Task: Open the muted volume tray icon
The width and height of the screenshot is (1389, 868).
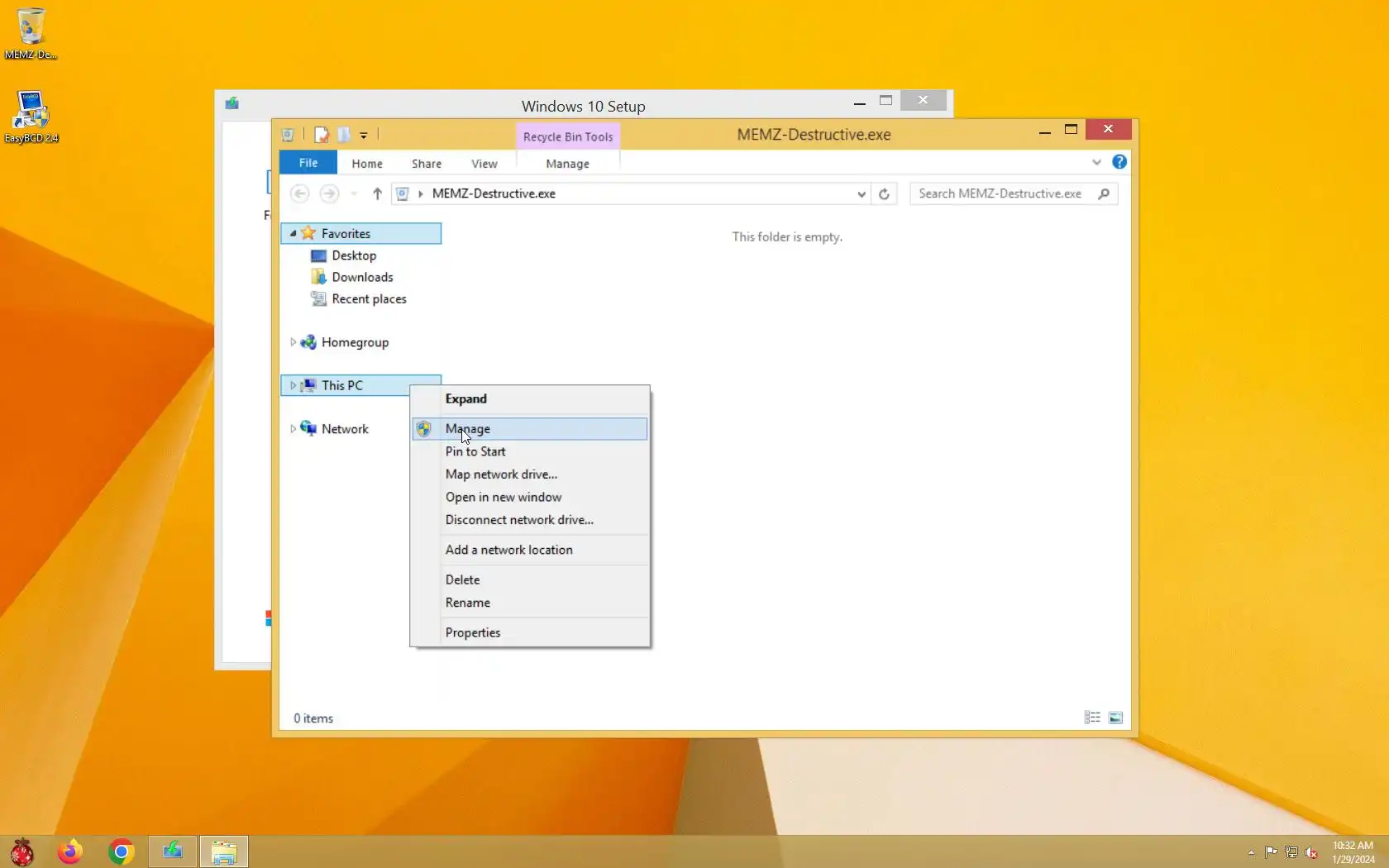Action: tap(1311, 852)
